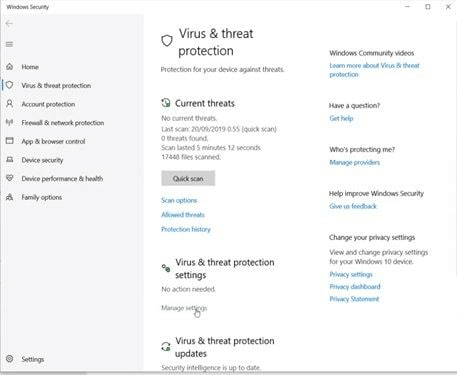Open Device performance & health page

62,179
